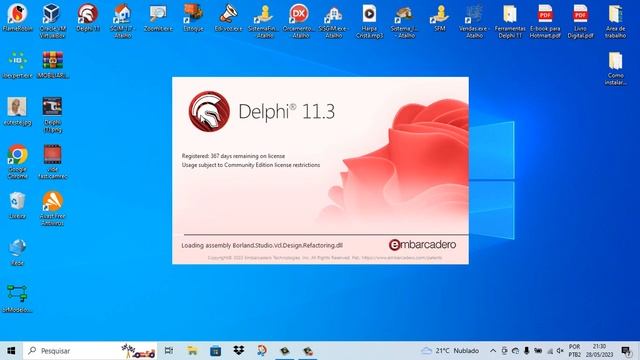This screenshot has width=640, height=360.
Task: Open the Delphi 11 desktop shortcut
Action: (x=88, y=17)
